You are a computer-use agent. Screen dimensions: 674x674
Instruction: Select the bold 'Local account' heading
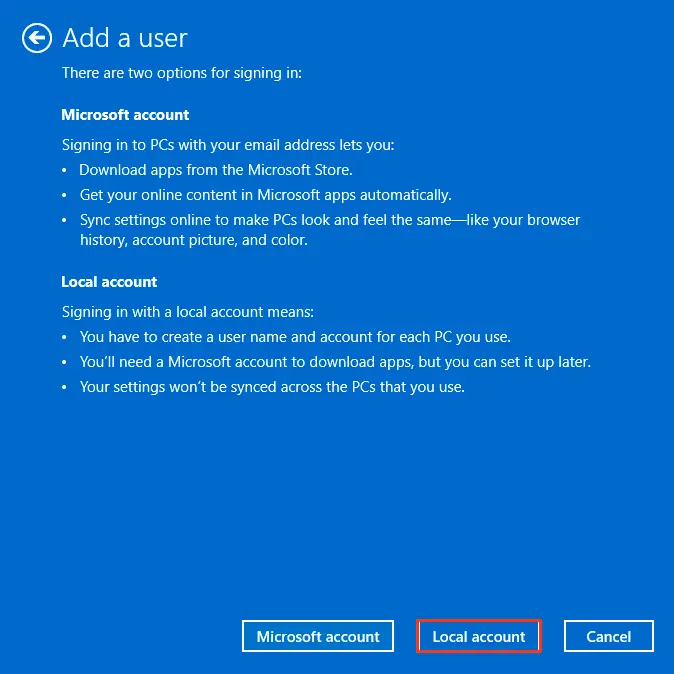pos(109,282)
